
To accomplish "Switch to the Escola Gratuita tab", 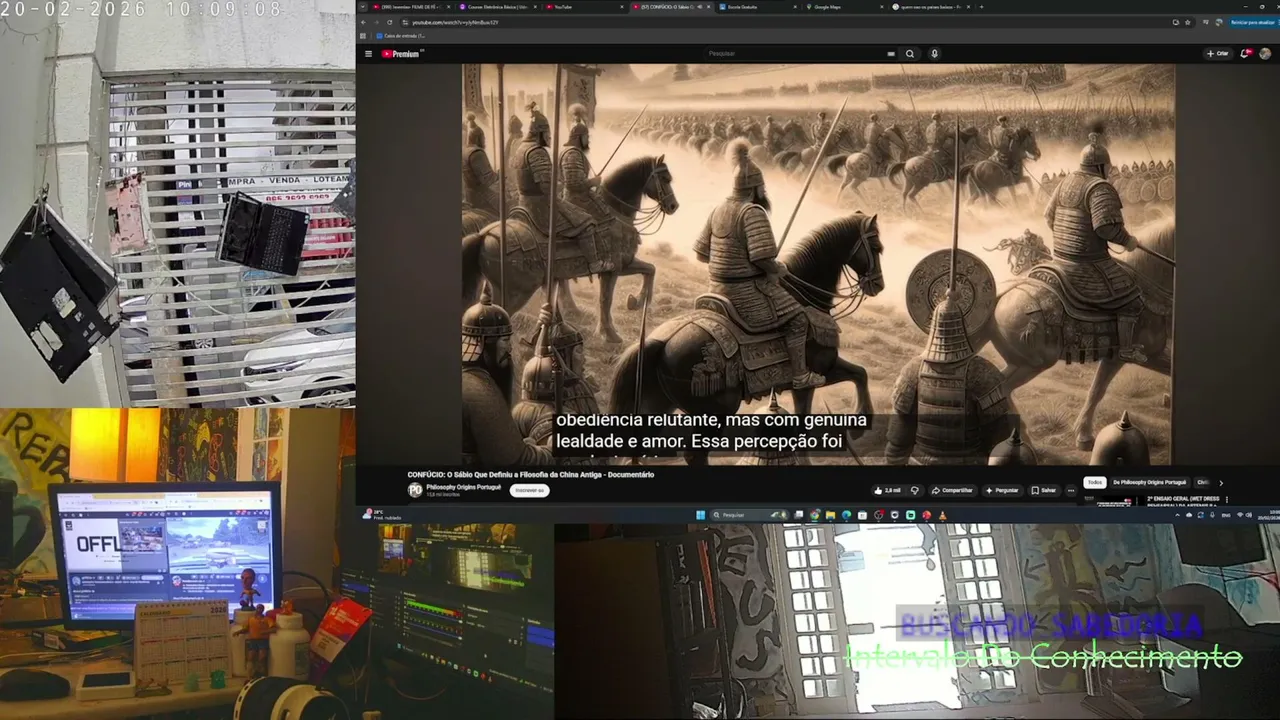I will pos(758,7).
